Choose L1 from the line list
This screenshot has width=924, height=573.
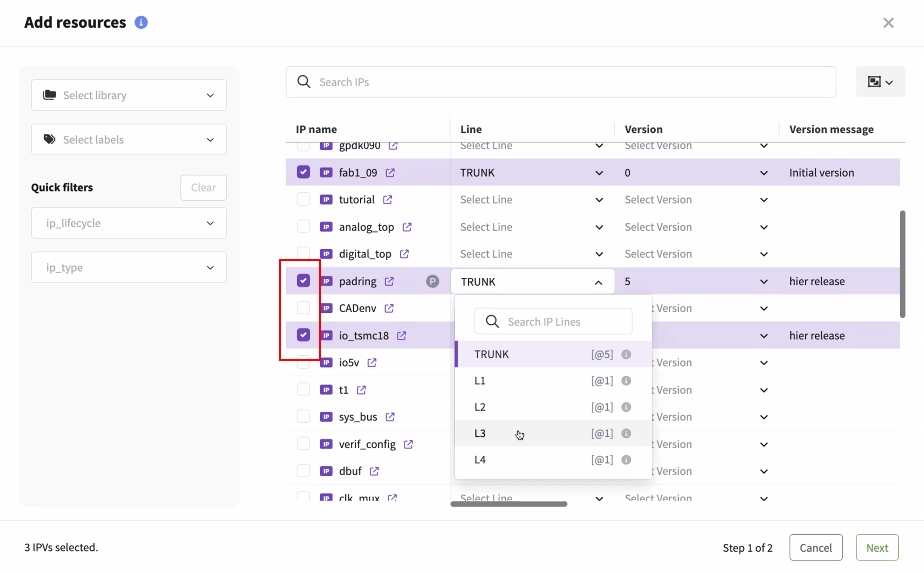point(480,381)
